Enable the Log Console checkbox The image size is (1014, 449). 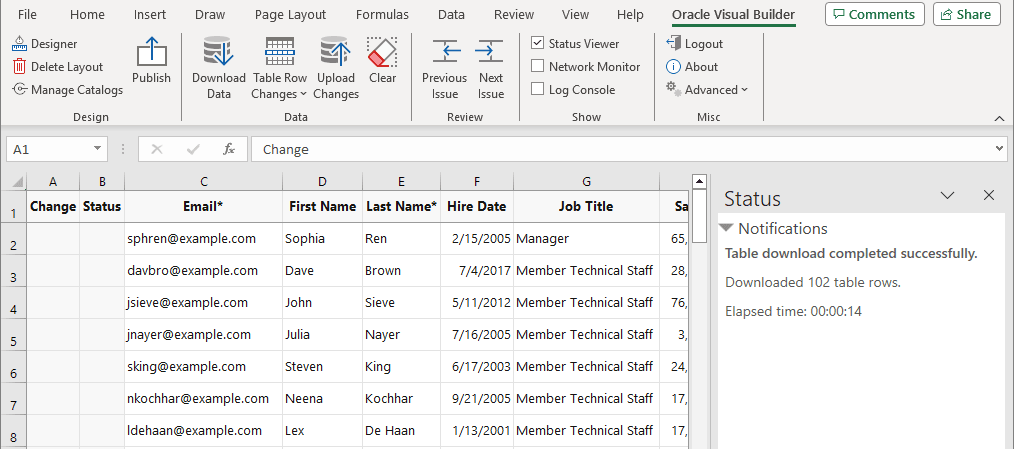tap(537, 89)
